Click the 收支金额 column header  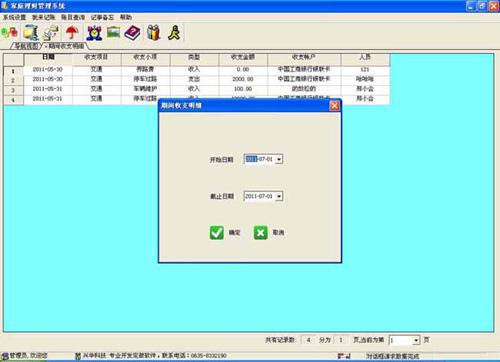click(x=243, y=57)
